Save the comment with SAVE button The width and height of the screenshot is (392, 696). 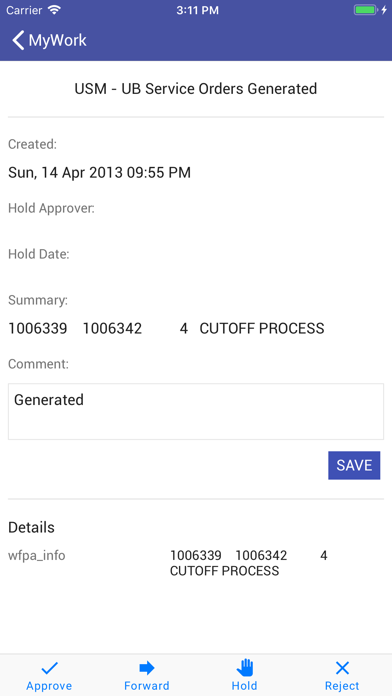(x=354, y=465)
